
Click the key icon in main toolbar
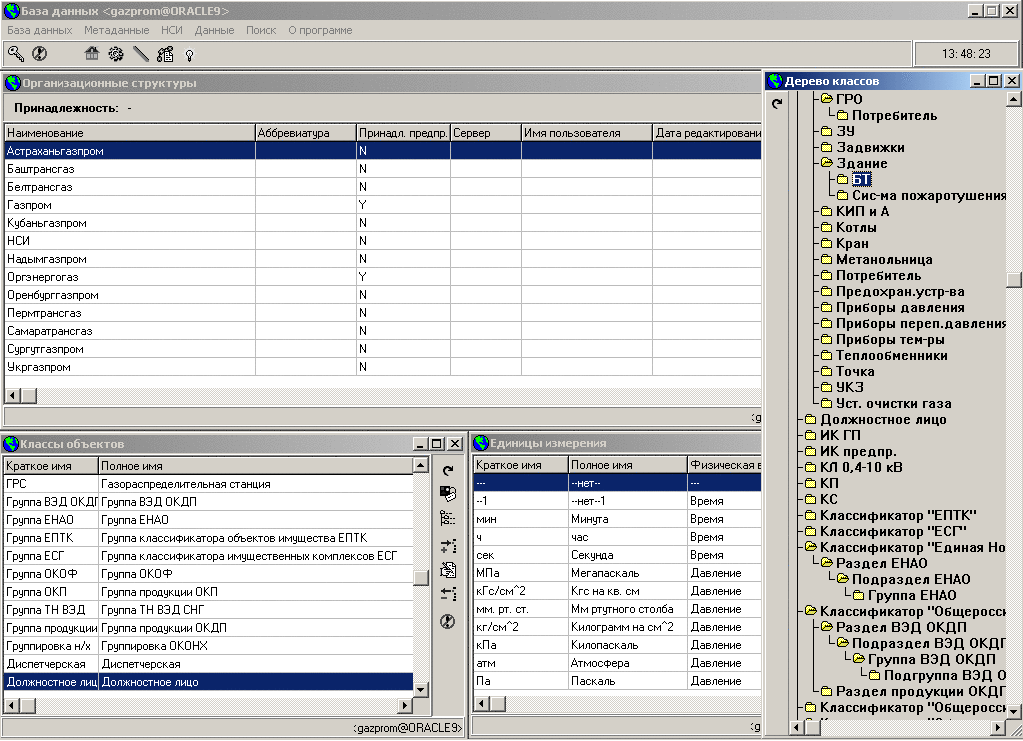15,54
